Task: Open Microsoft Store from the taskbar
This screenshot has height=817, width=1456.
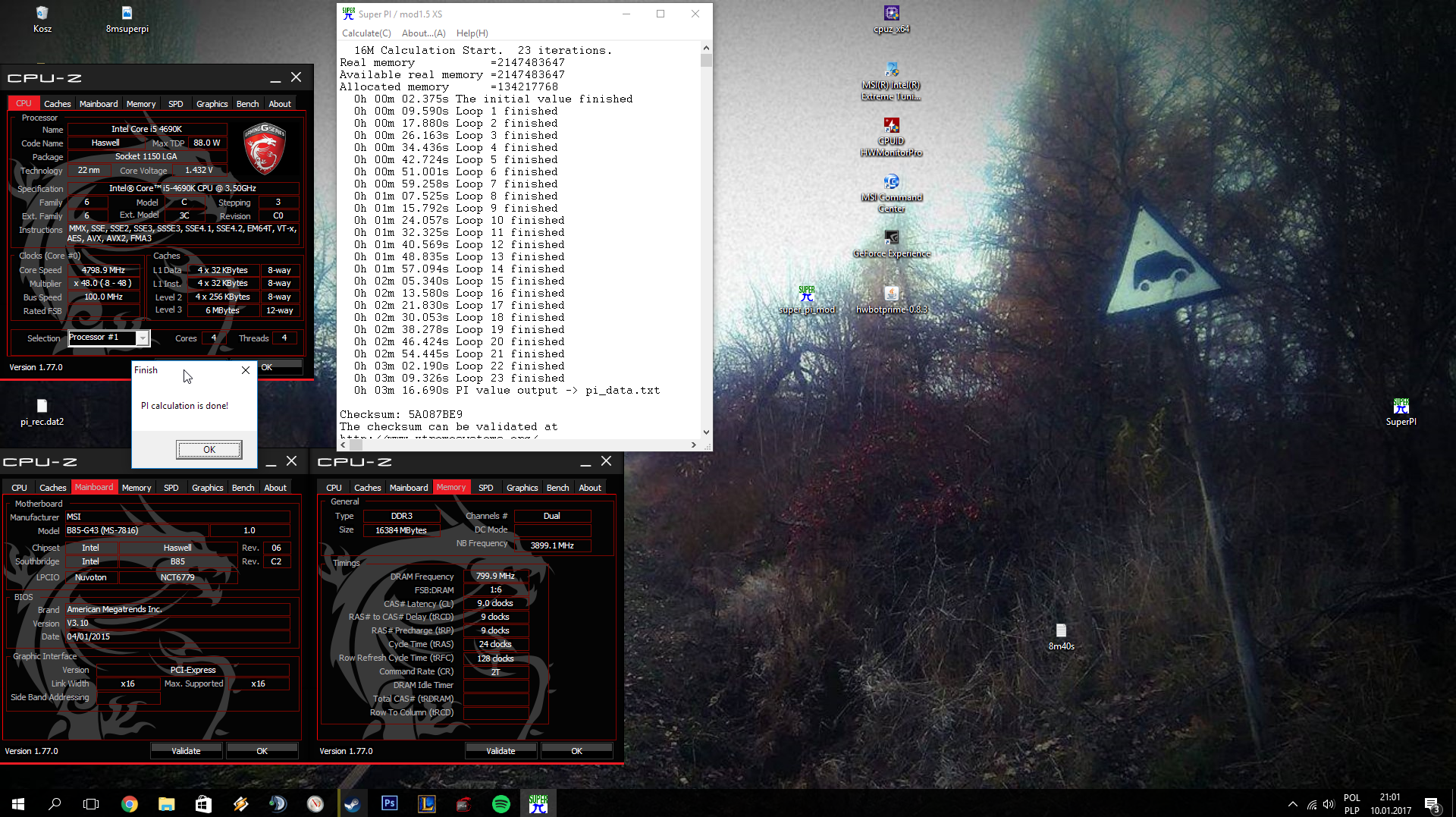Action: click(x=203, y=803)
